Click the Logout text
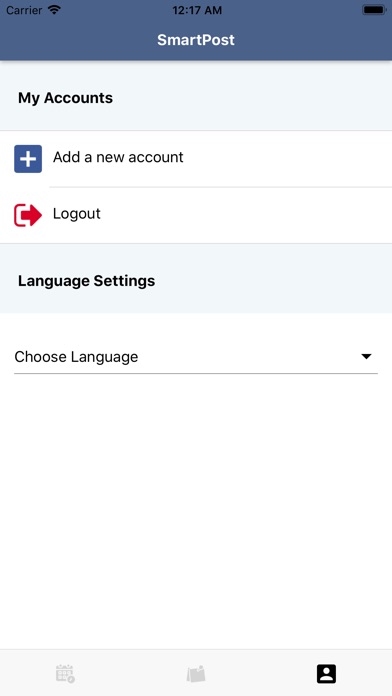392x696 pixels. pos(77,214)
